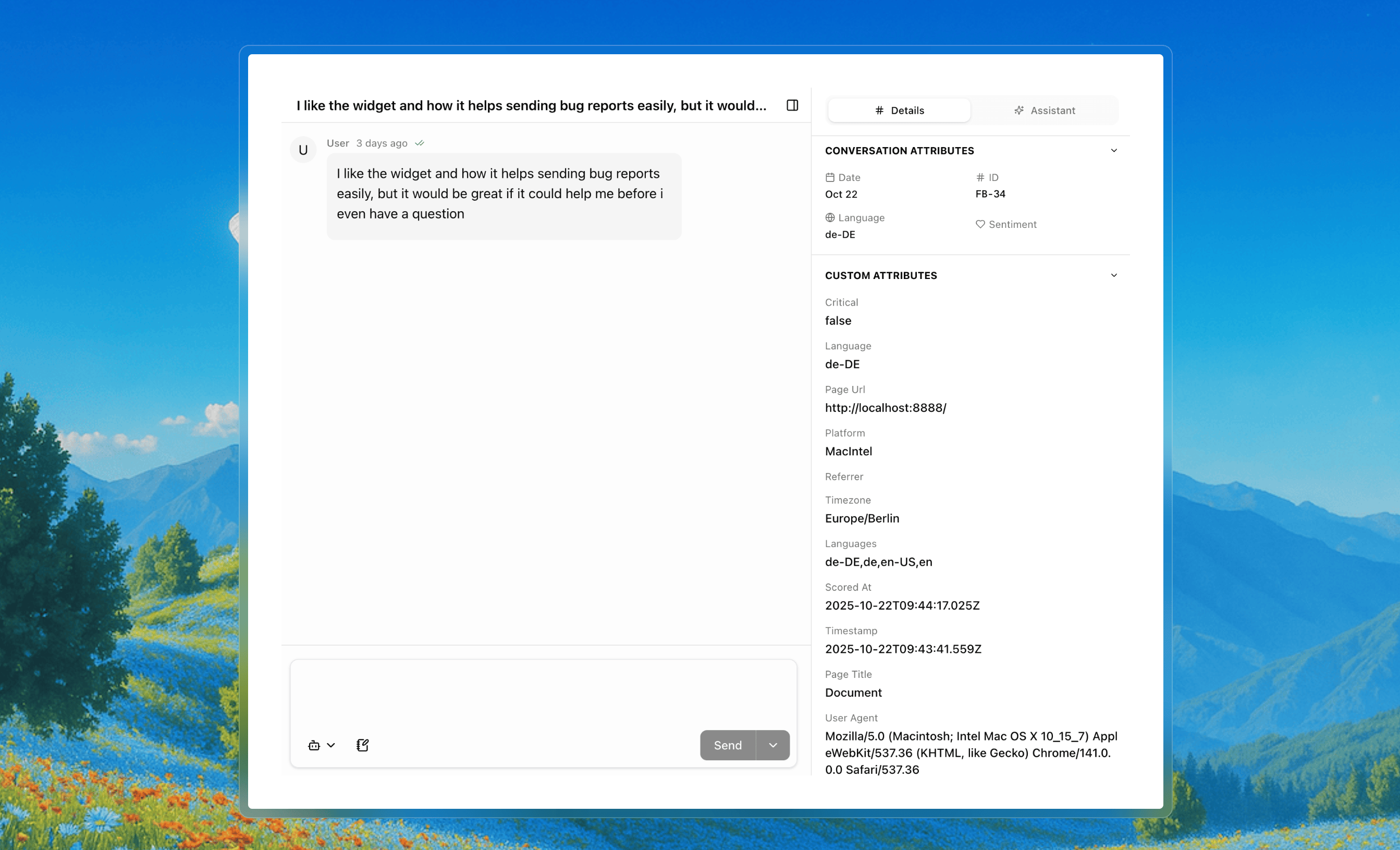Click the sparkle icon on Assistant tab
1400x850 pixels.
pyautogui.click(x=1020, y=111)
